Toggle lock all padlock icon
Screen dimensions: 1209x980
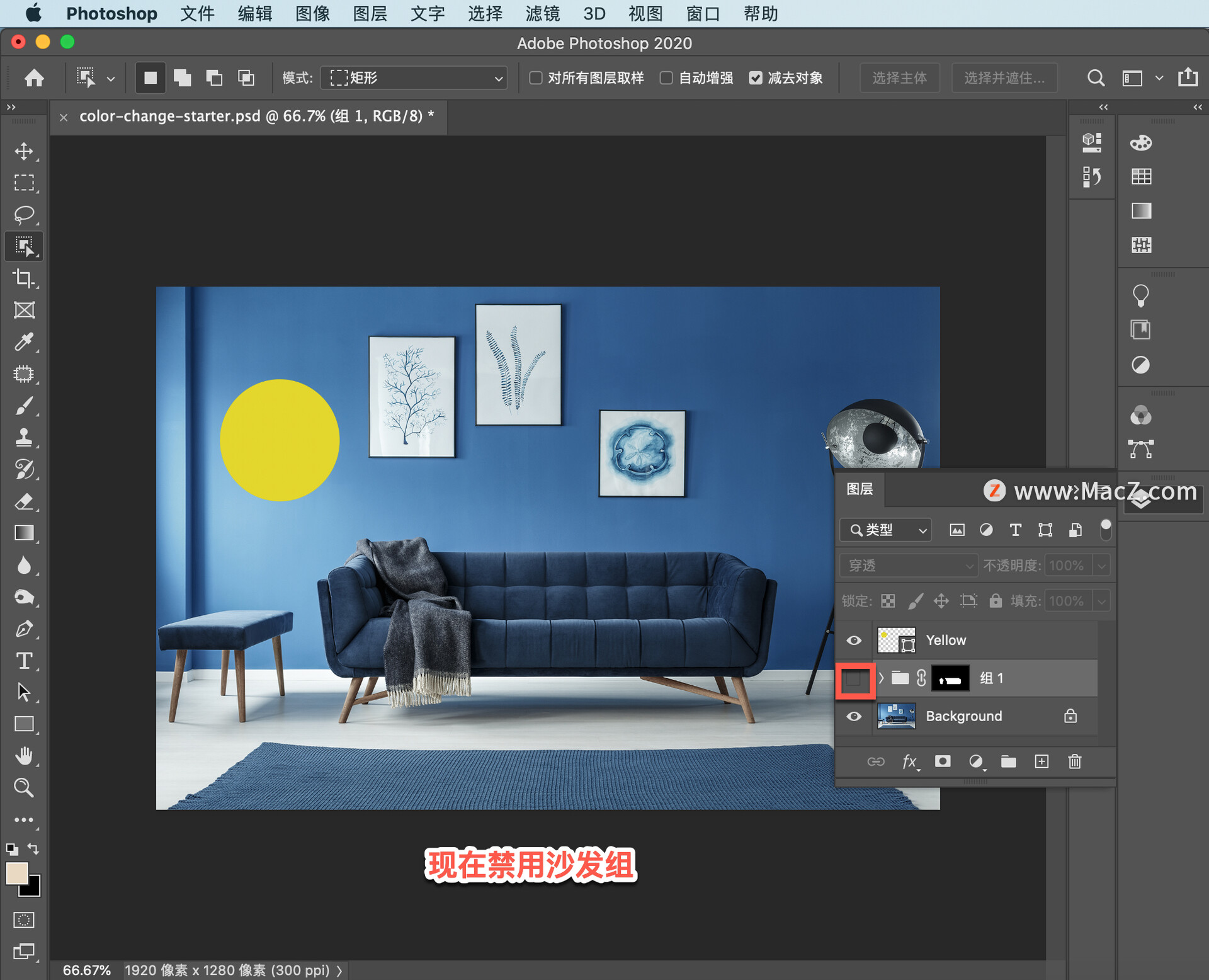coord(996,600)
